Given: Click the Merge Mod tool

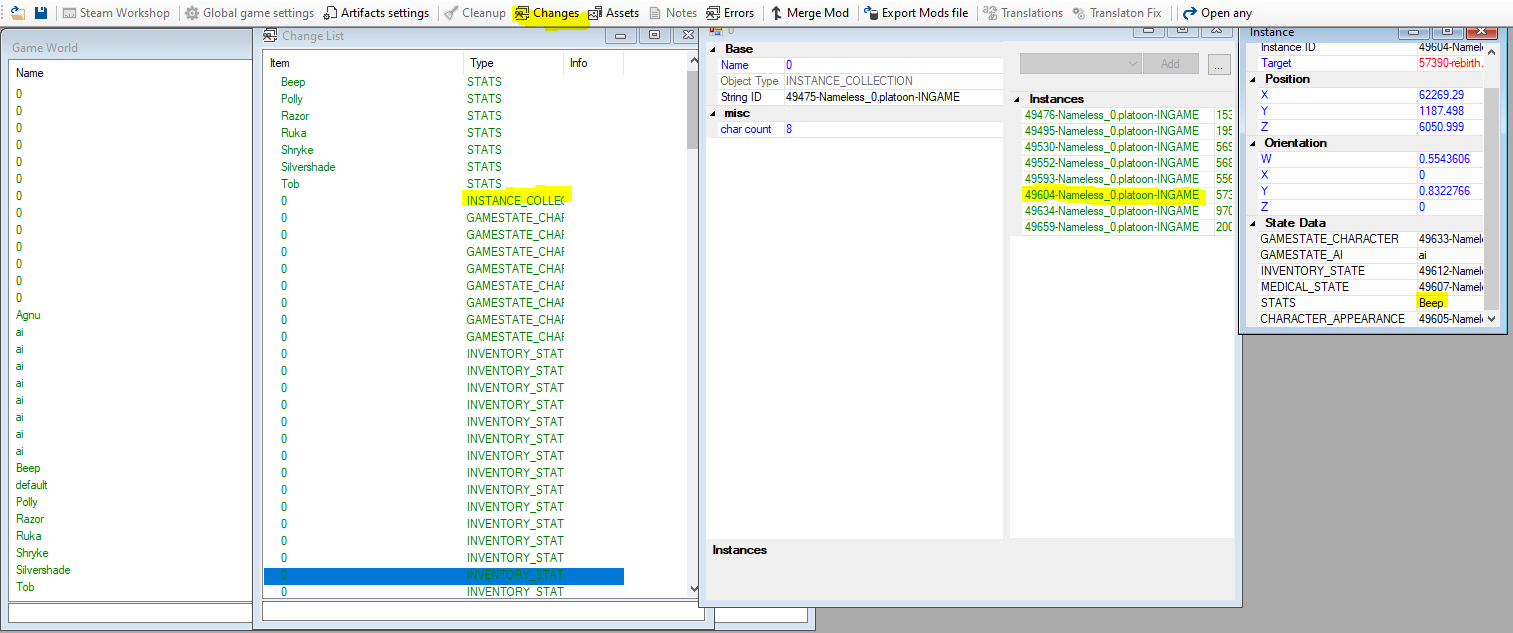Looking at the screenshot, I should pyautogui.click(x=809, y=13).
